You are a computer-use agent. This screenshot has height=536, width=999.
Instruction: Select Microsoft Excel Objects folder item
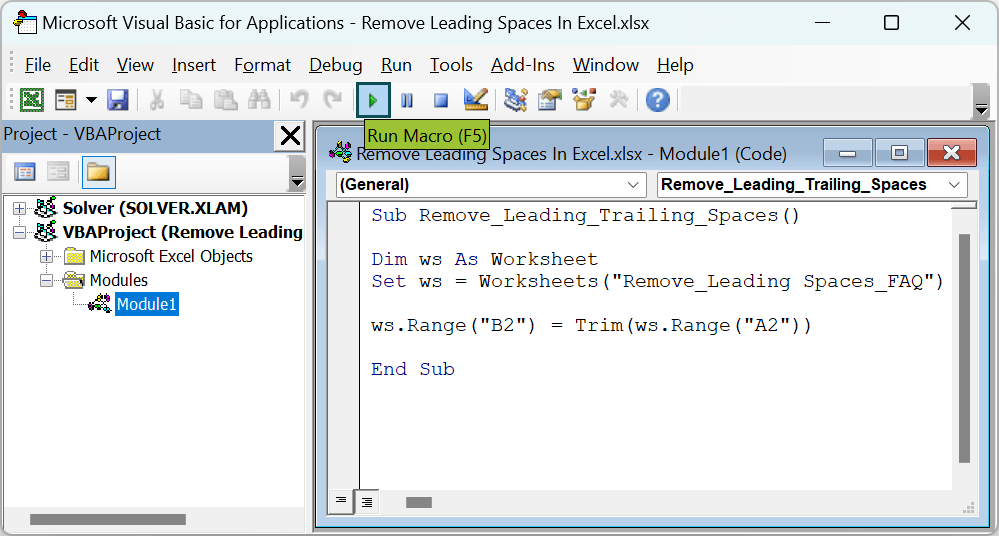tap(171, 256)
